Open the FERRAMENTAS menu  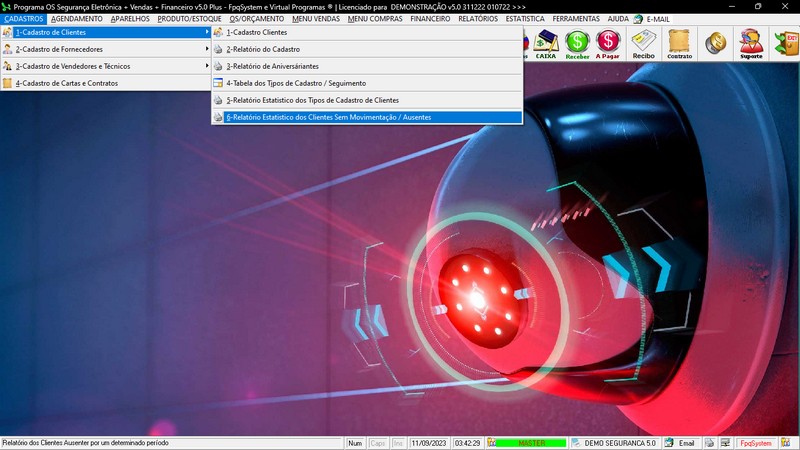576,19
